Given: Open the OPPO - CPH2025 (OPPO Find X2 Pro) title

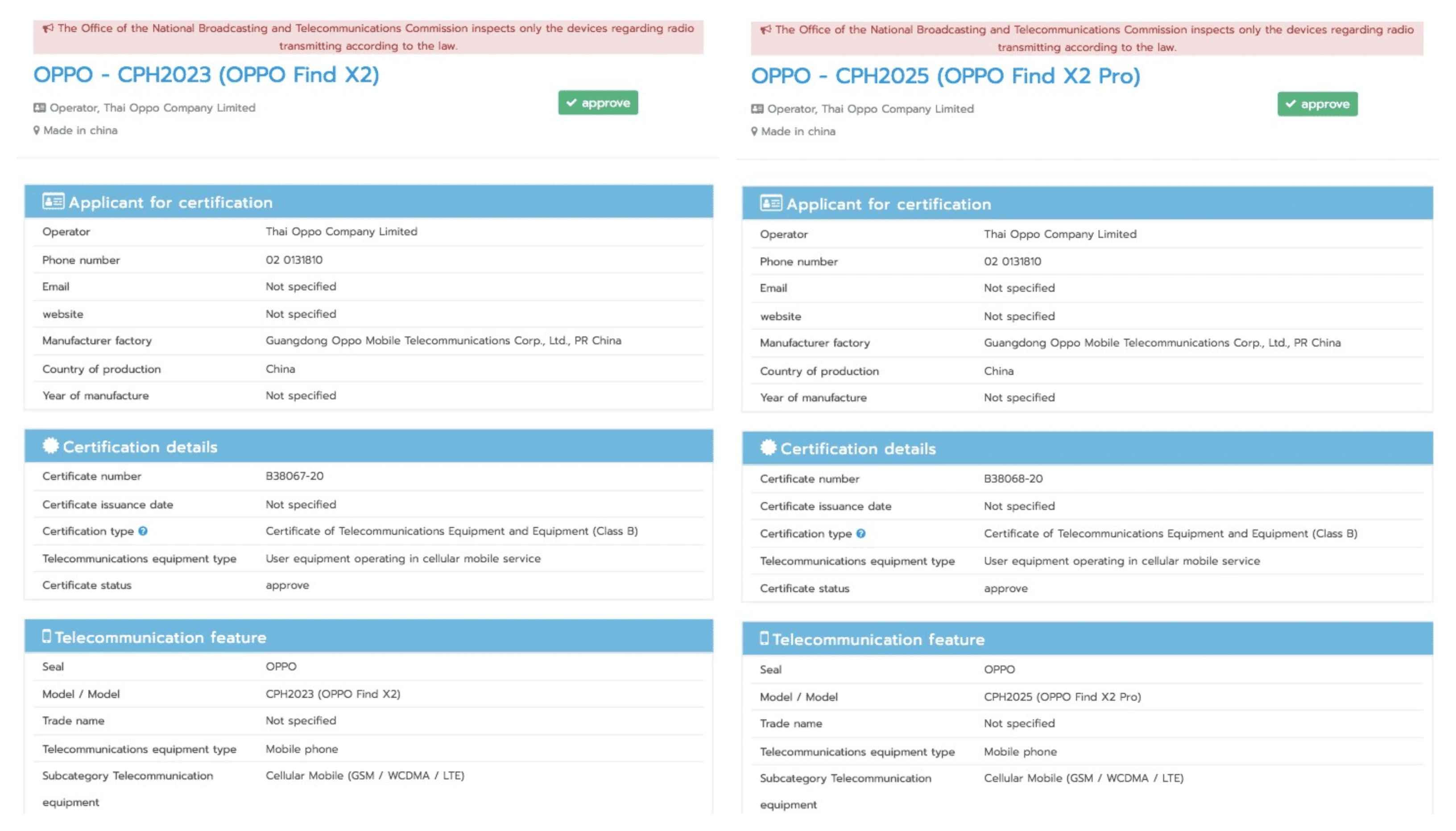Looking at the screenshot, I should click(945, 76).
